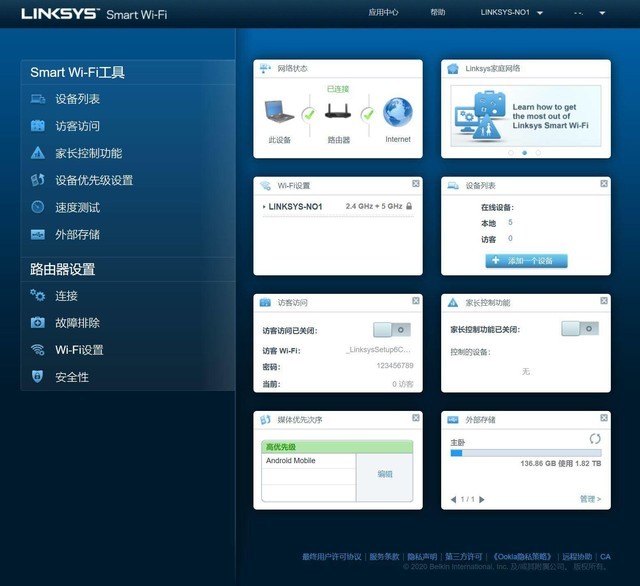Open 设备列表 in the sidebar menu
The height and width of the screenshot is (586, 640).
coord(78,99)
